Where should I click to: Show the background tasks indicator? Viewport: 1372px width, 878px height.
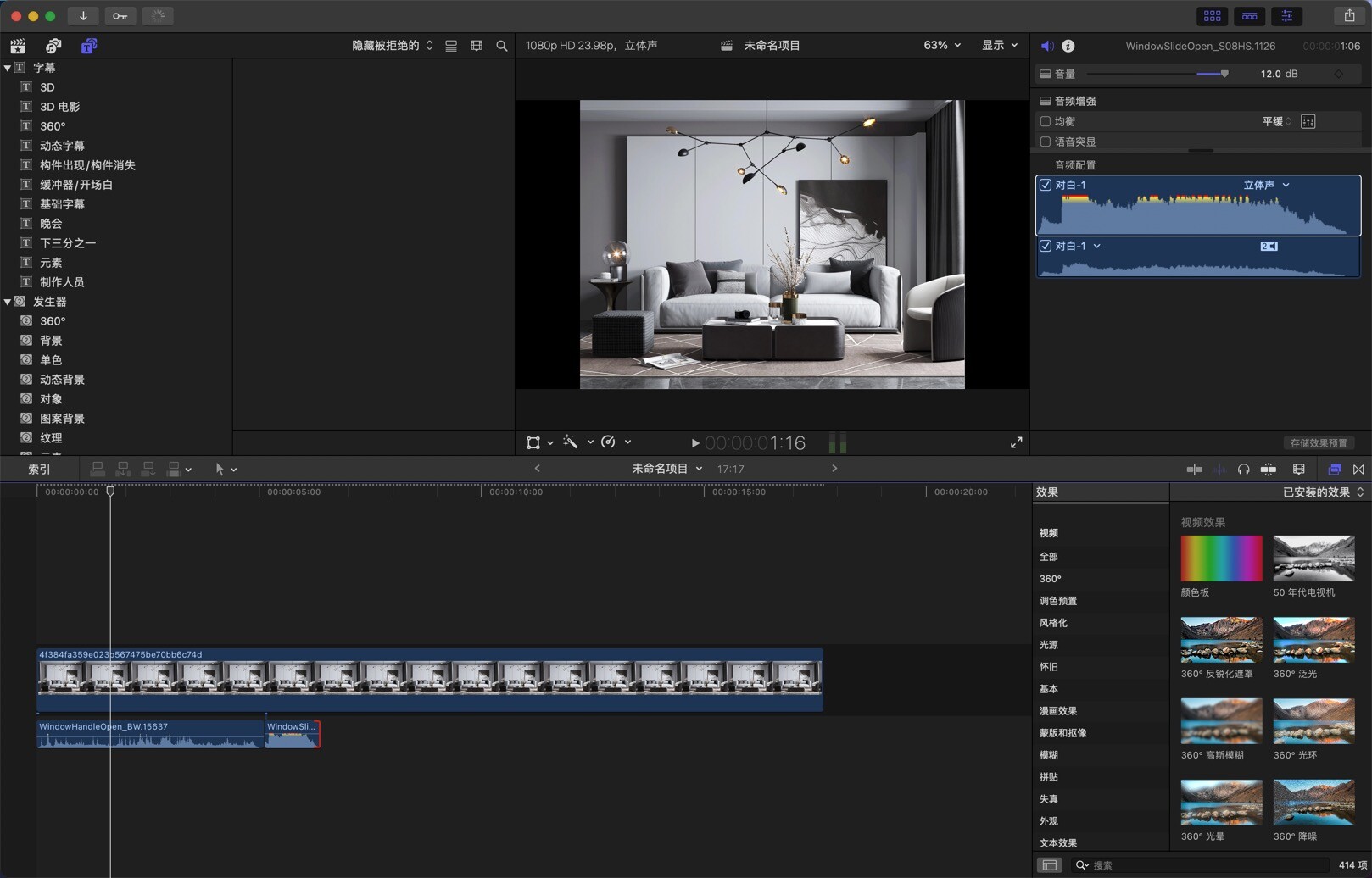pos(158,16)
